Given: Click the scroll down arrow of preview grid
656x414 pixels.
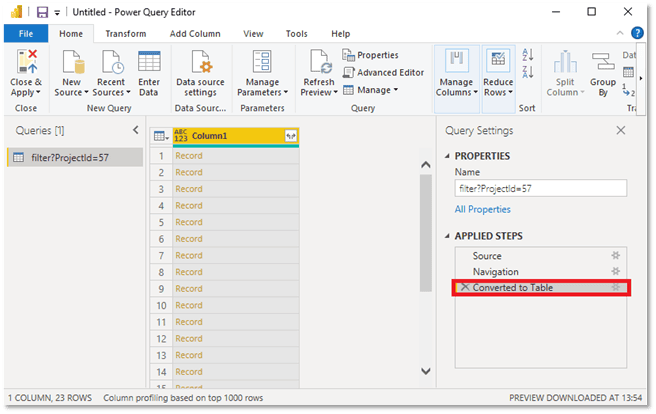Looking at the screenshot, I should [x=425, y=371].
